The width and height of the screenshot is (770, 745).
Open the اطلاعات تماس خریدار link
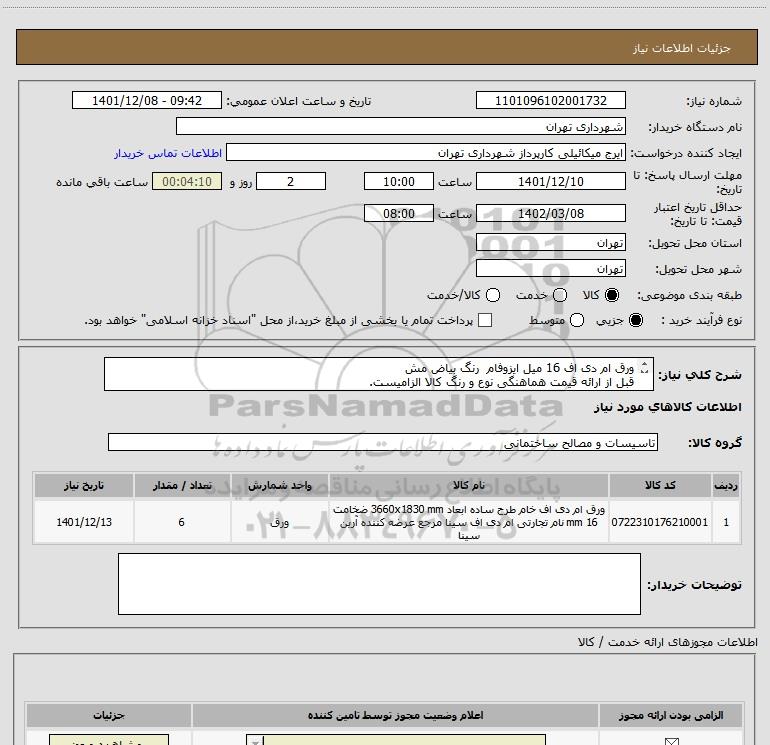click(x=168, y=153)
